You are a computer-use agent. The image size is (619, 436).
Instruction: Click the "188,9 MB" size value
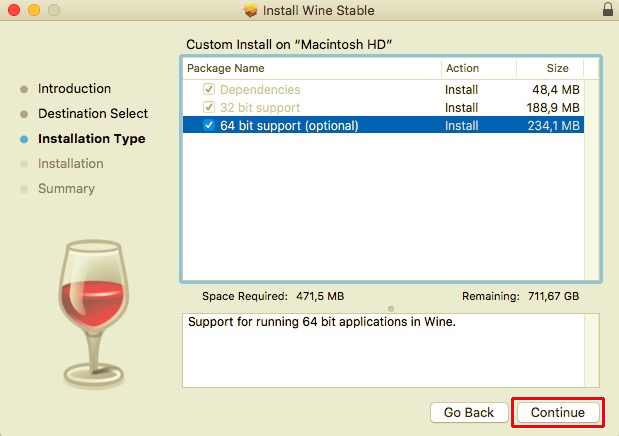pos(553,107)
